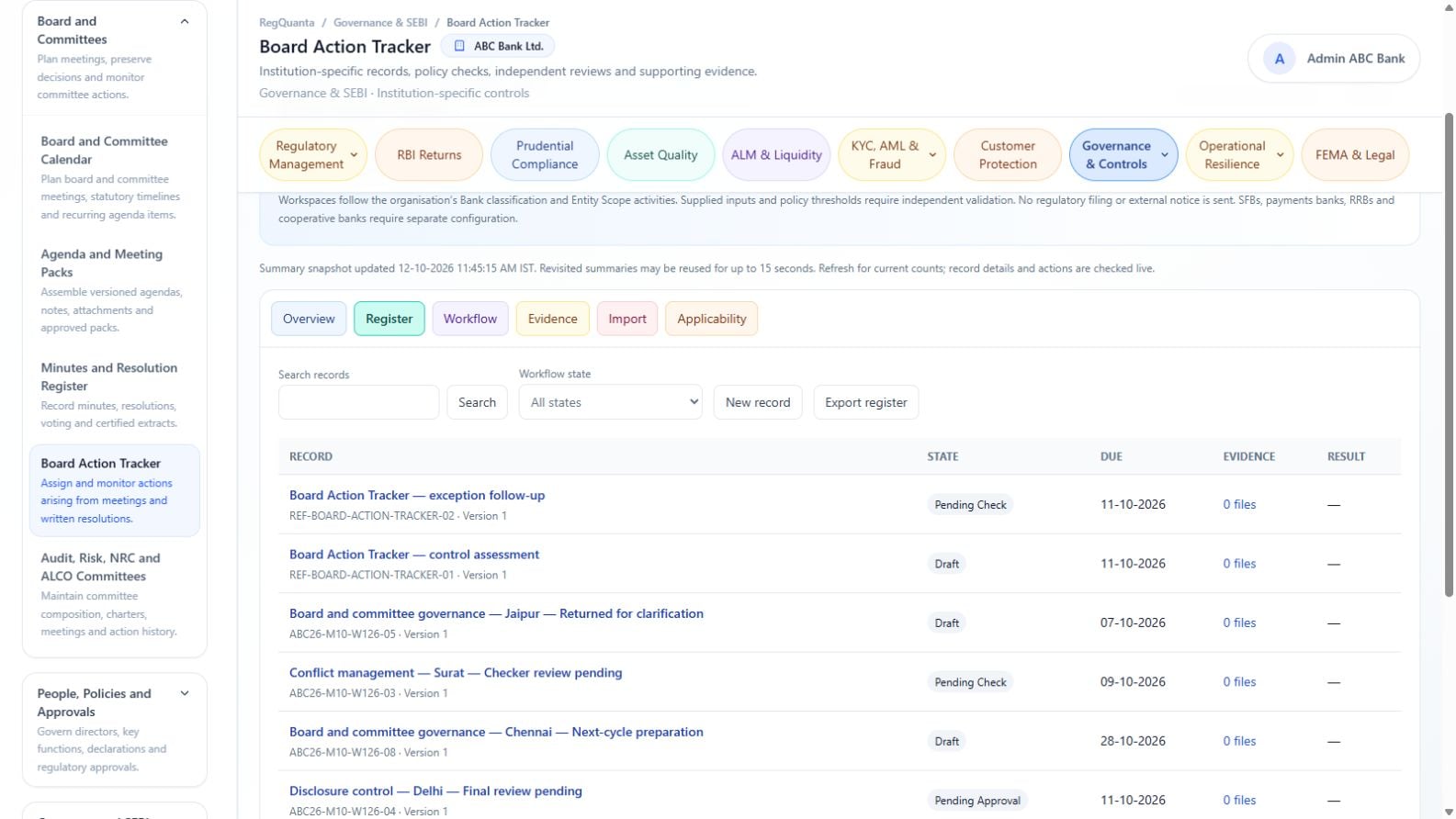Open the Governance & SEBI breadcrumb
The image size is (1456, 819).
[380, 23]
